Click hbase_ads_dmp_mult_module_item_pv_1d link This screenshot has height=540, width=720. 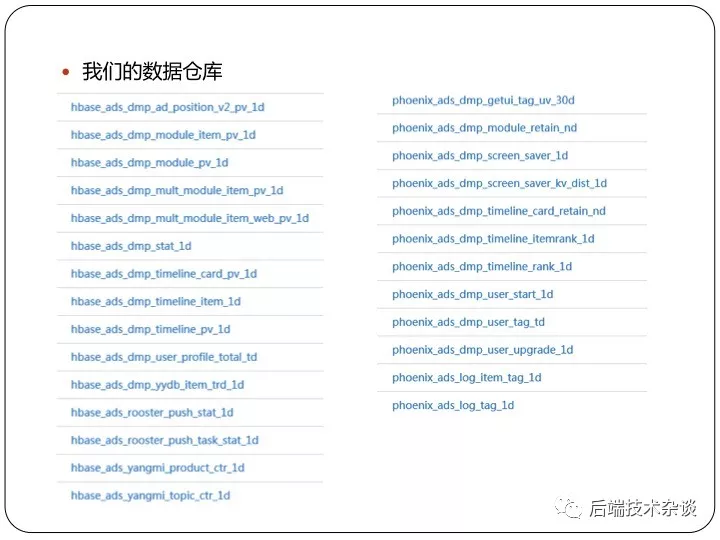tap(177, 191)
